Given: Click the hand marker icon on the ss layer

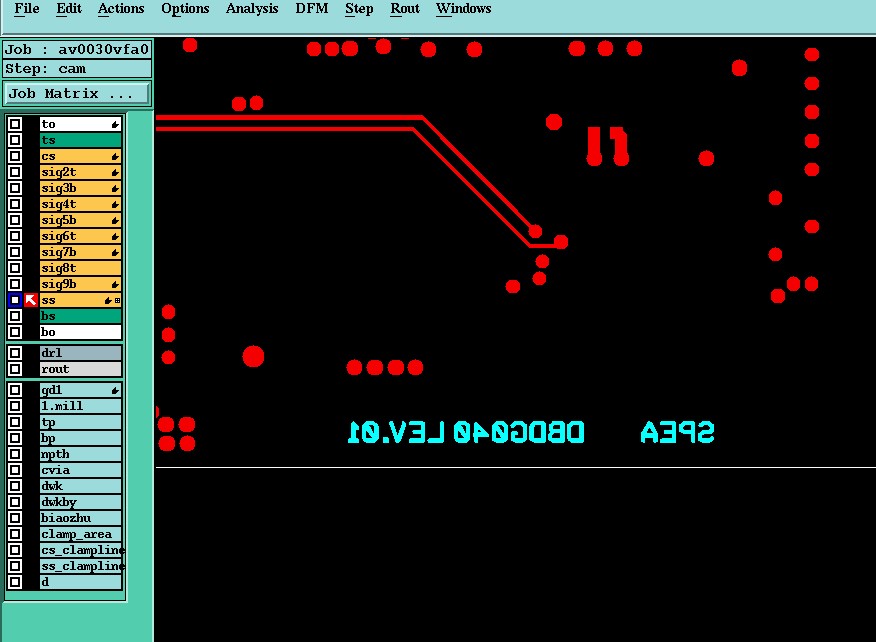Looking at the screenshot, I should 108,301.
